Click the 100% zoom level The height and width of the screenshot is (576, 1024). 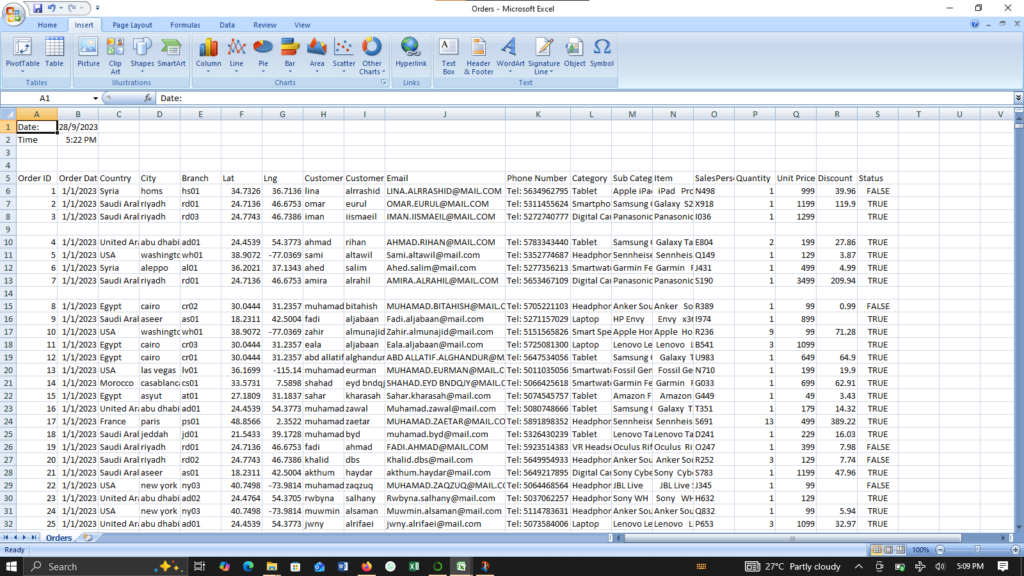click(x=920, y=550)
